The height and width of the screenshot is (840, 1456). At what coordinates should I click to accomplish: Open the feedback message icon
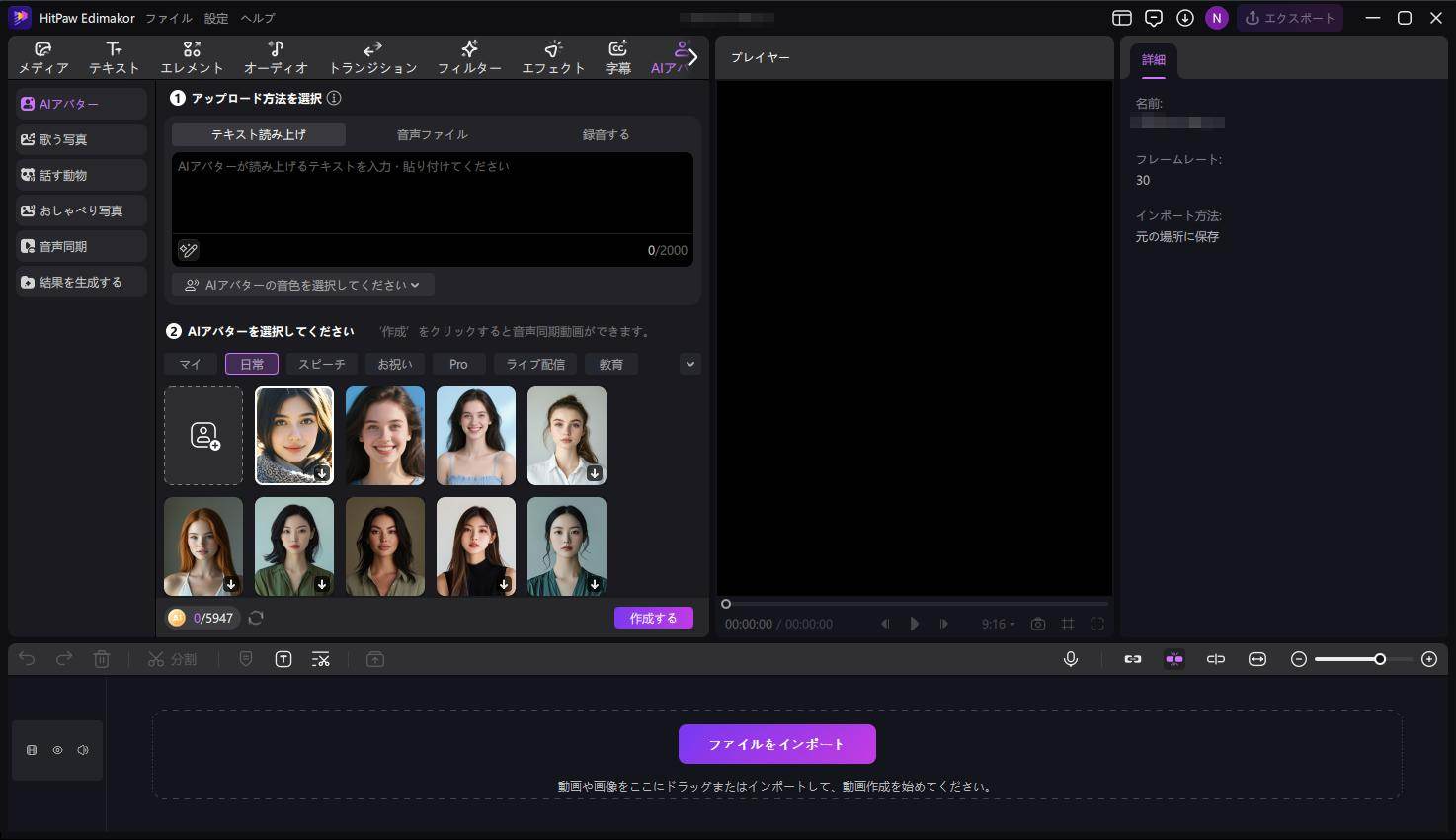(1154, 18)
